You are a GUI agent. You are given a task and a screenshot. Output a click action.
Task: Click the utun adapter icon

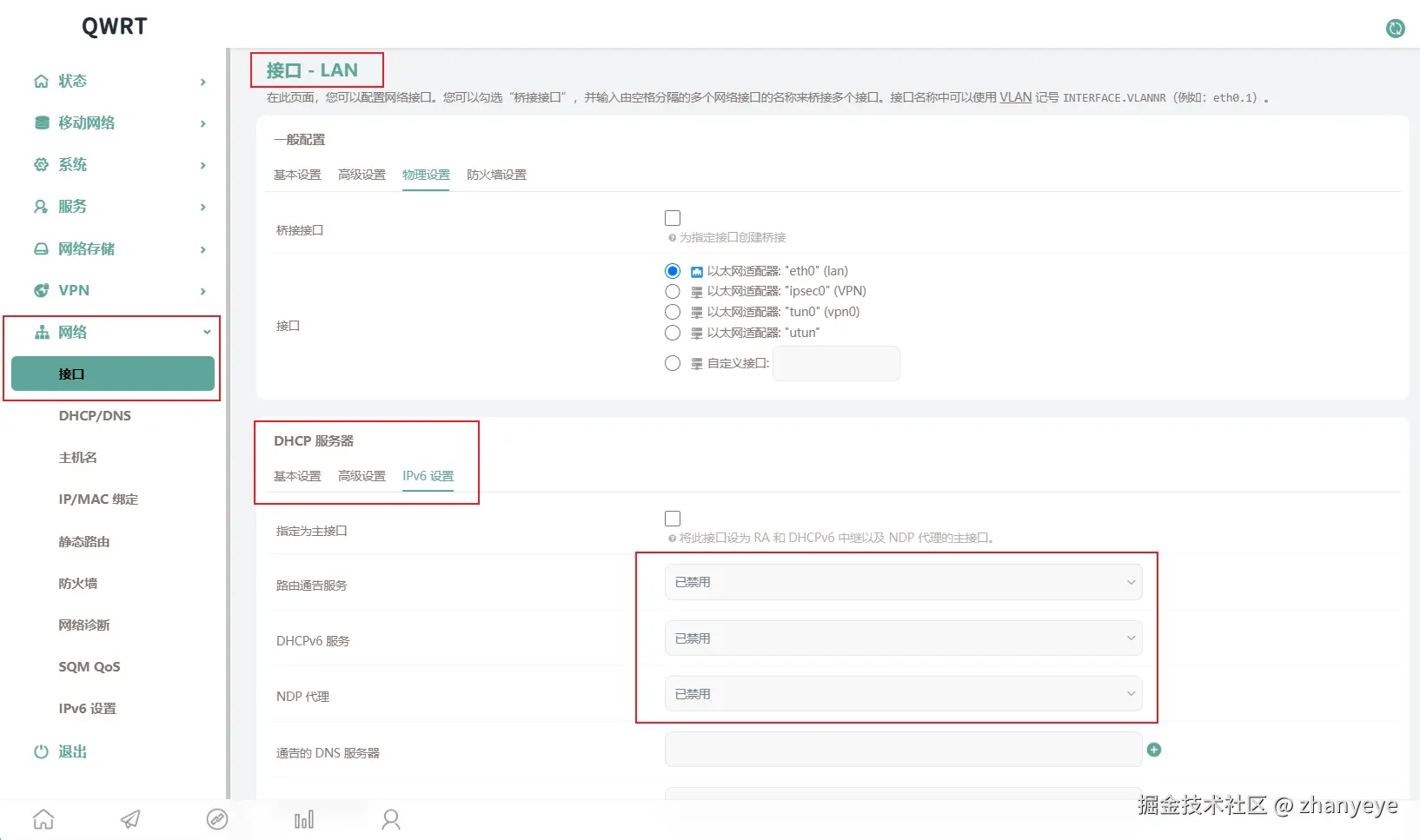pos(697,334)
